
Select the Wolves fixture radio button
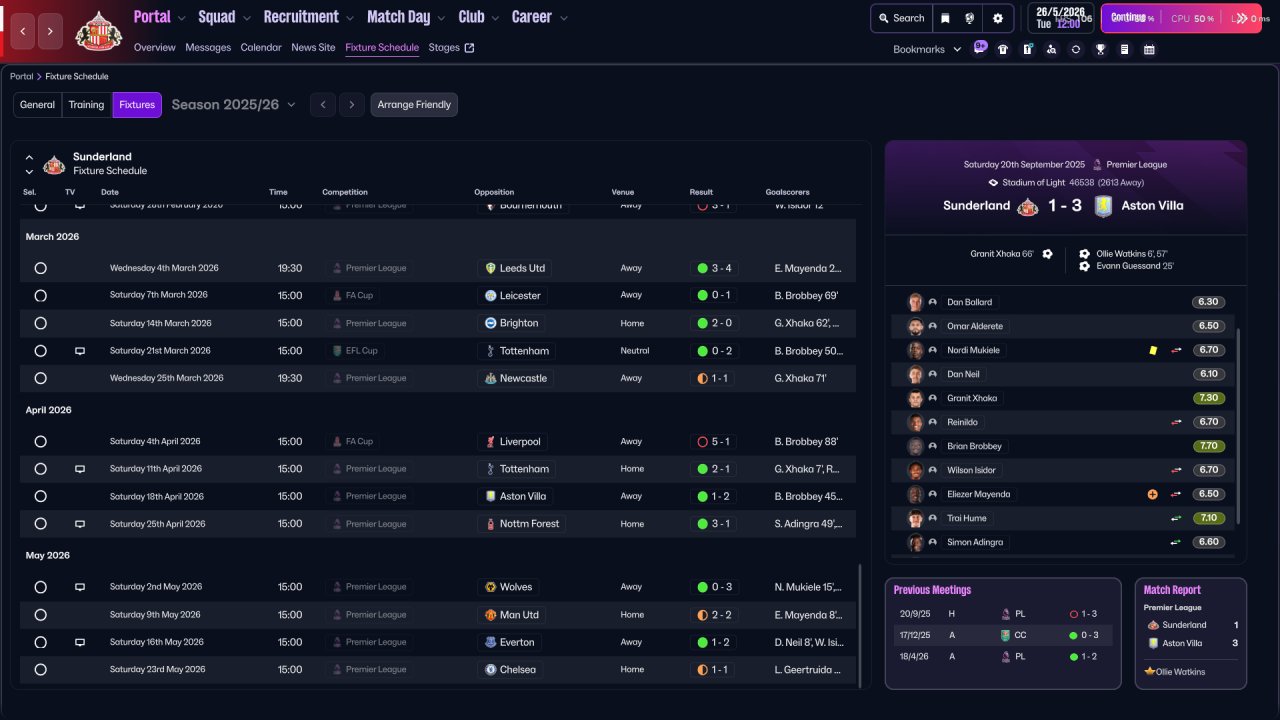[x=40, y=587]
